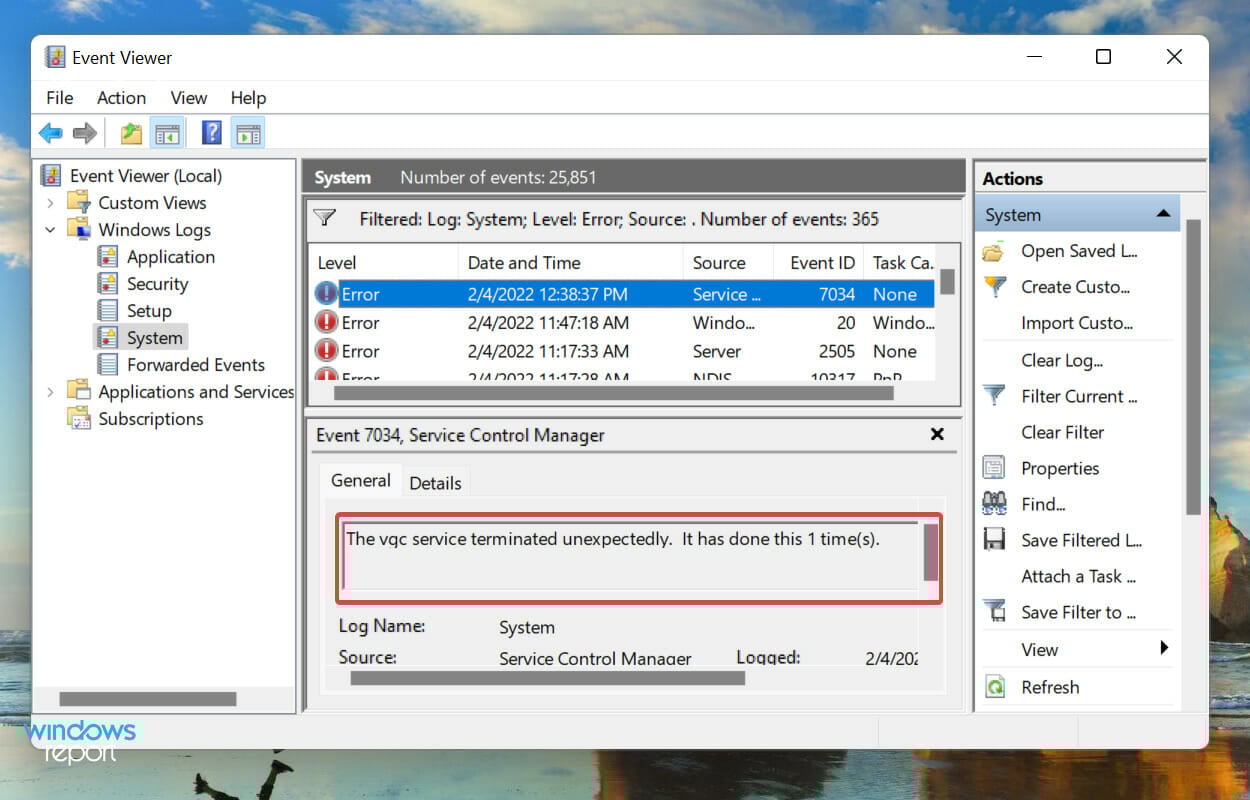Click the Find binoculars icon

(x=995, y=504)
